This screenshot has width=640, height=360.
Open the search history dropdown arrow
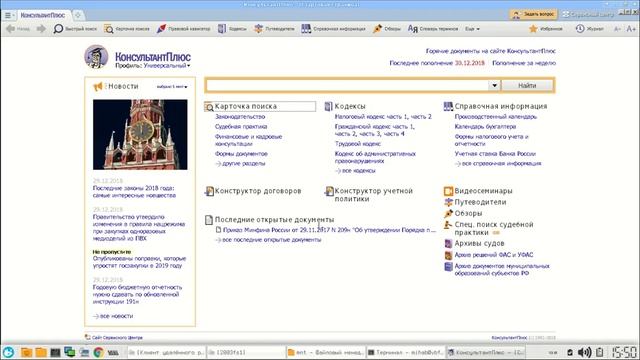tap(494, 85)
